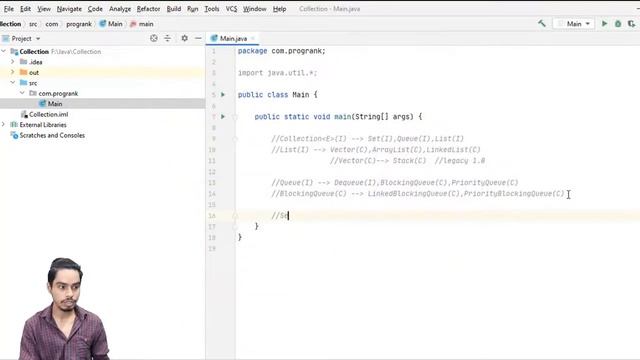The height and width of the screenshot is (360, 640).
Task: Collapse the com.progrank package
Action: [22, 93]
